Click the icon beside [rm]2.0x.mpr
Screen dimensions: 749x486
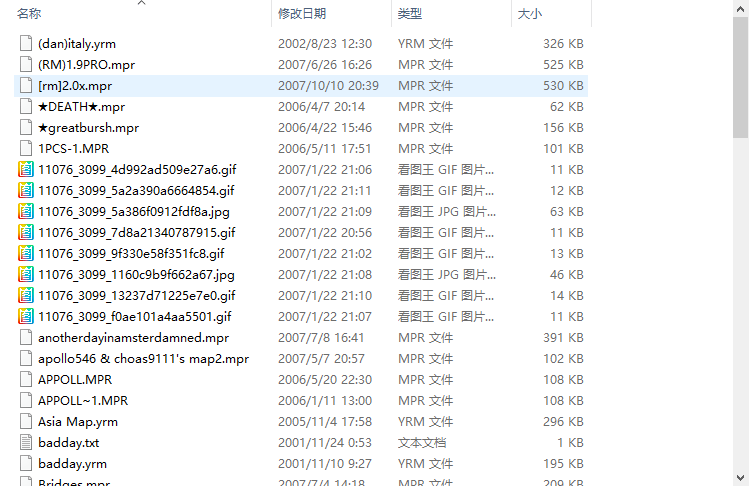26,86
